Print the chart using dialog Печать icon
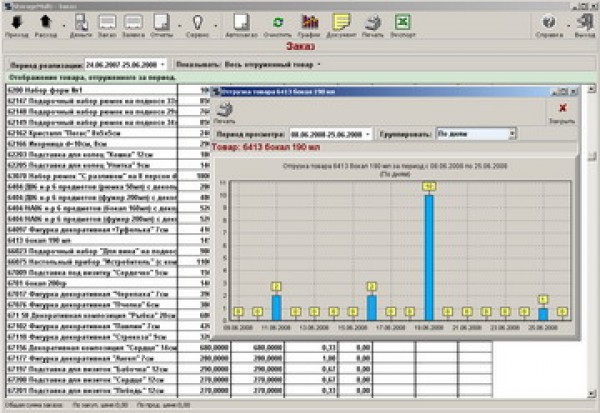600x413 pixels. 225,110
